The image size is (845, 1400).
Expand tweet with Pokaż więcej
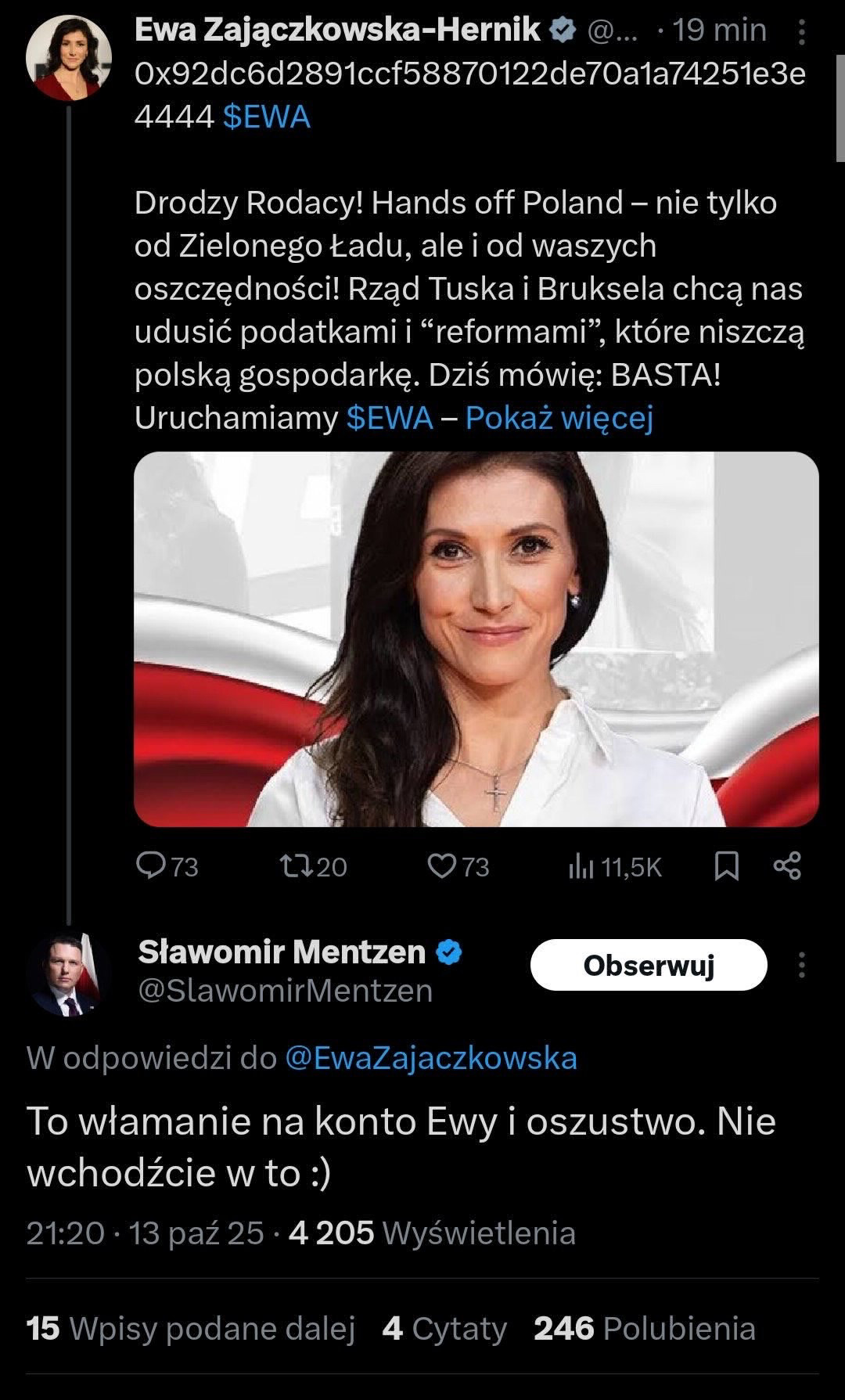(559, 418)
